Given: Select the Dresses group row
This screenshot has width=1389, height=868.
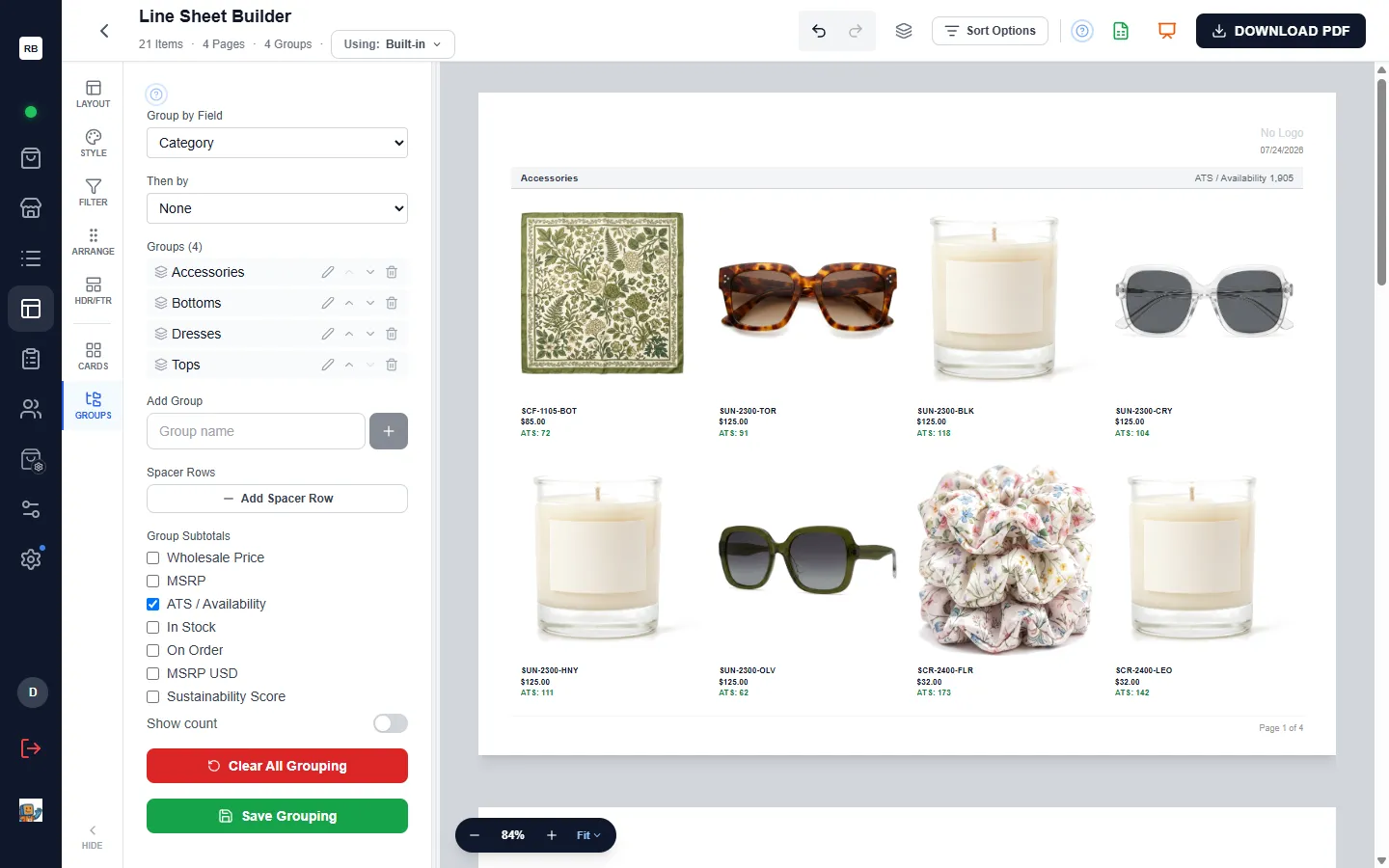Looking at the screenshot, I should [x=277, y=334].
